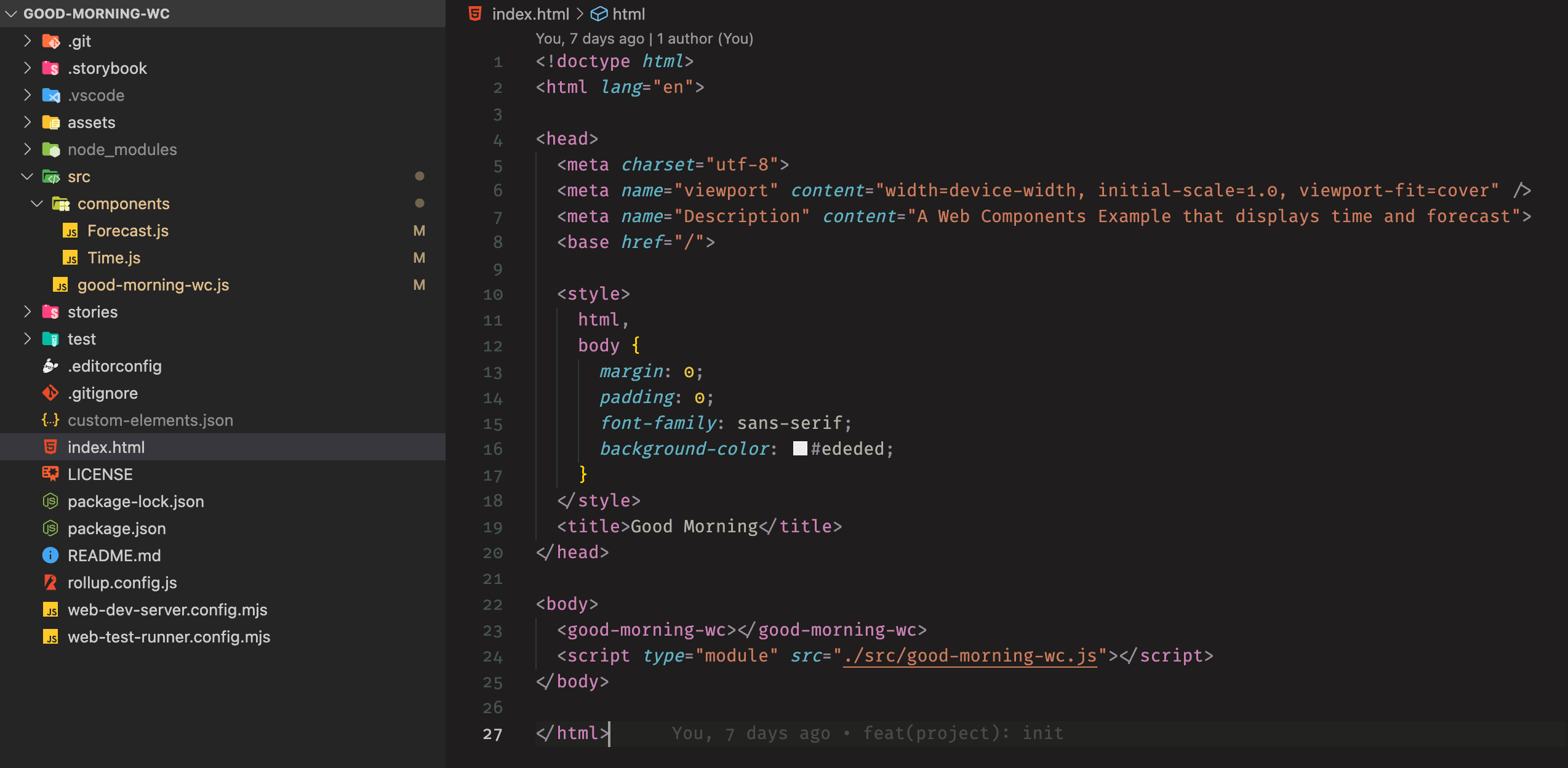Click the modified dot on src folder
Viewport: 1568px width, 768px height.
[420, 176]
